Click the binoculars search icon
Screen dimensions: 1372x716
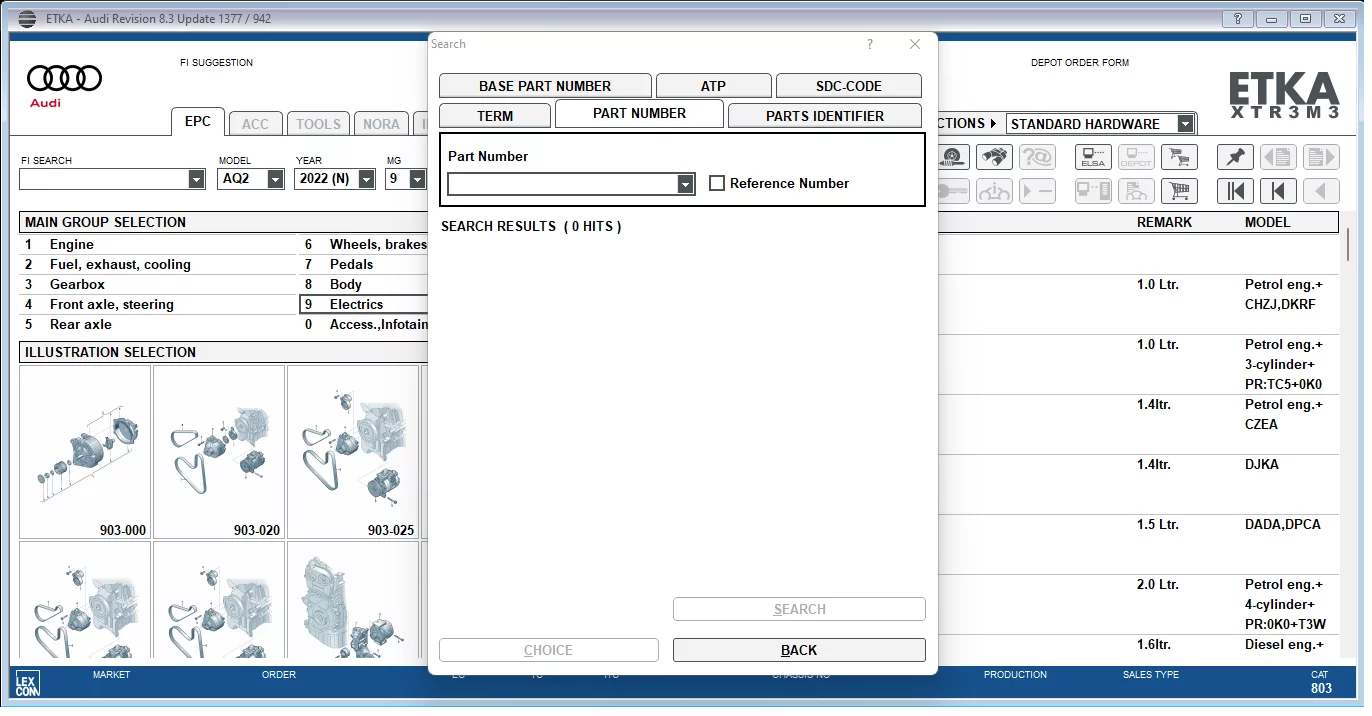[x=994, y=157]
